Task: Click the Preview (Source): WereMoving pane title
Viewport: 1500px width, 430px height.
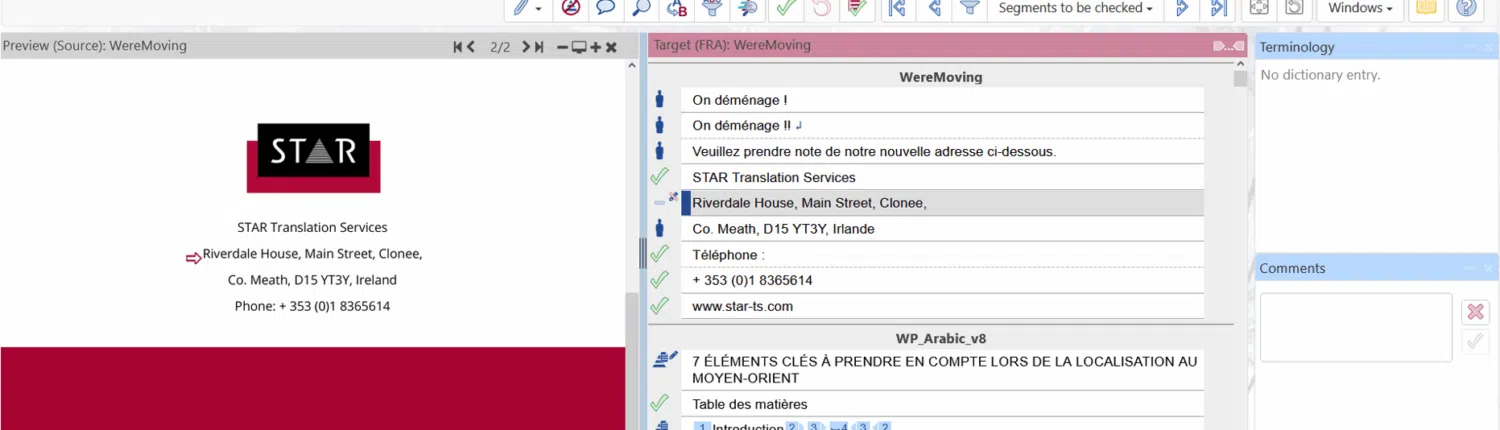Action: point(94,46)
